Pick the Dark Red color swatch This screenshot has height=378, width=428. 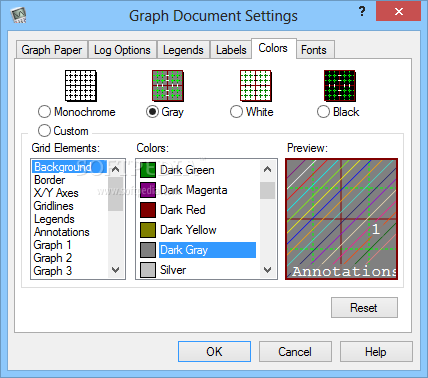pos(148,210)
